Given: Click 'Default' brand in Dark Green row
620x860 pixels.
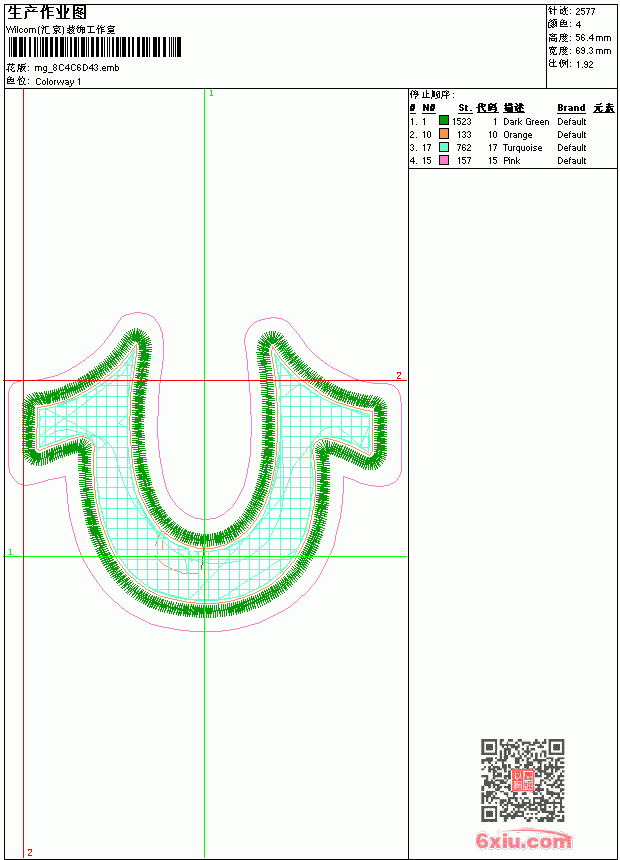Looking at the screenshot, I should (572, 122).
